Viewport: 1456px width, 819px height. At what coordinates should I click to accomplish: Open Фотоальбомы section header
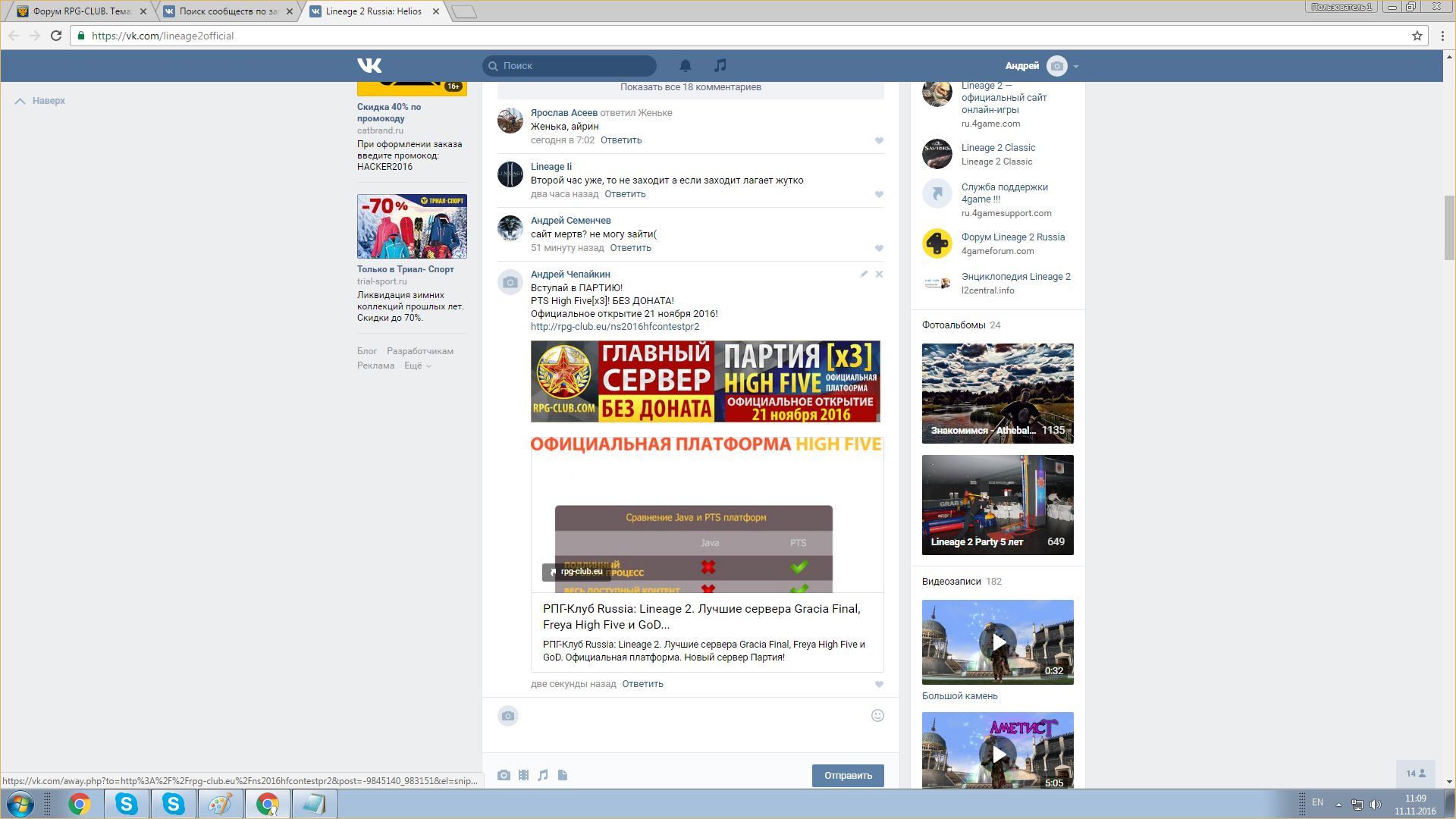tap(953, 325)
